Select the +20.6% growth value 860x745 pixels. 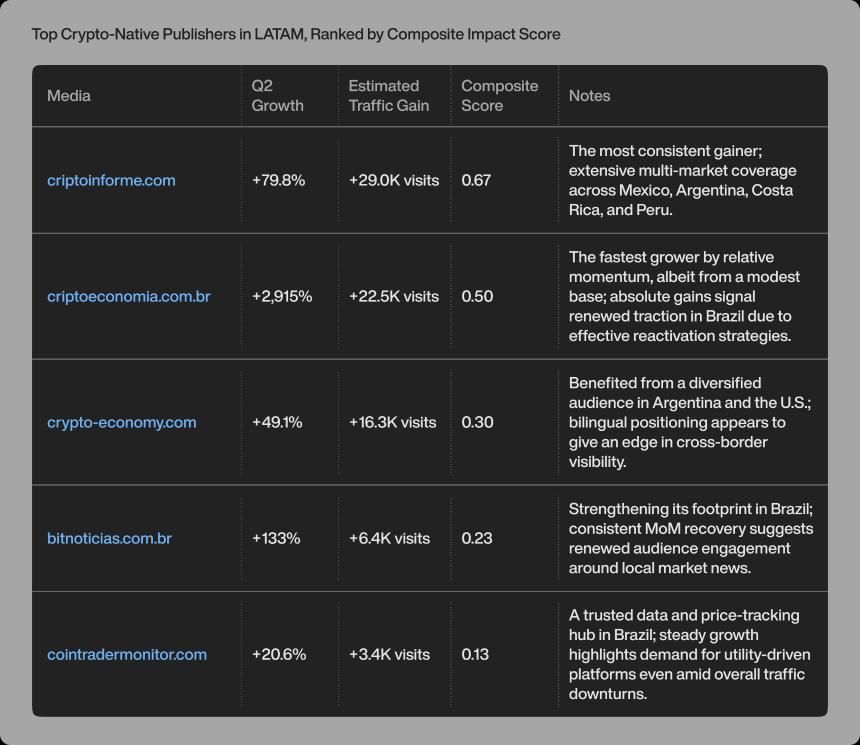pos(279,654)
